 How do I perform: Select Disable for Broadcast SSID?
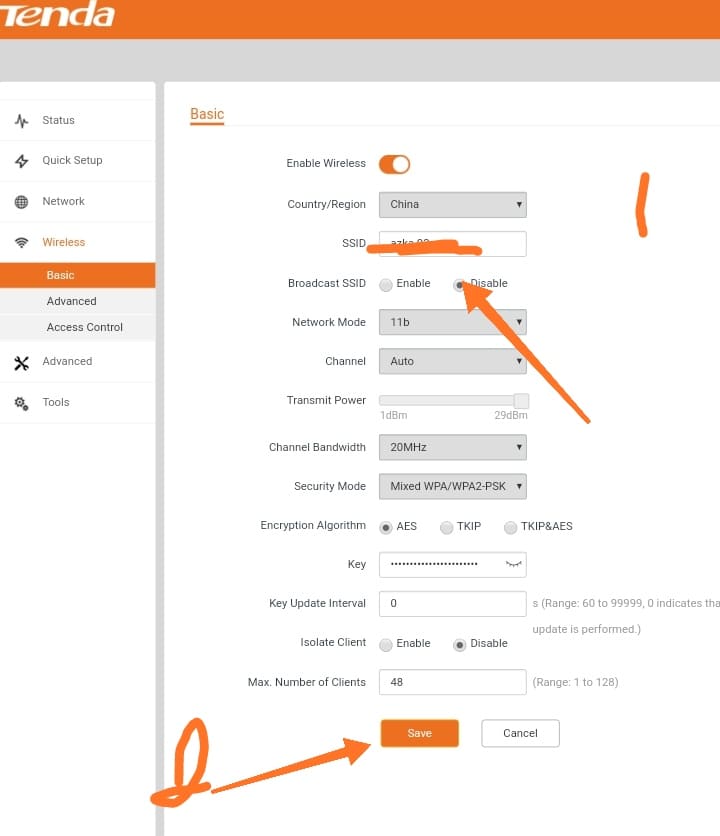pyautogui.click(x=459, y=285)
